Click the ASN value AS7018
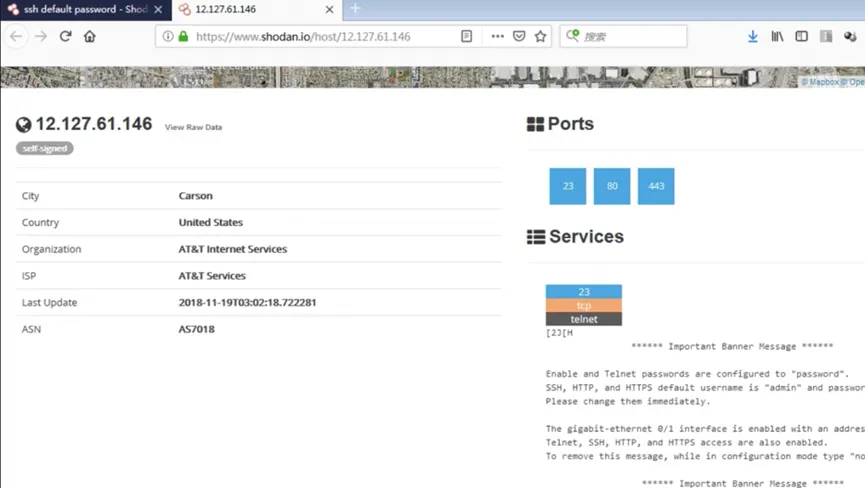This screenshot has height=488, width=865. [x=196, y=329]
